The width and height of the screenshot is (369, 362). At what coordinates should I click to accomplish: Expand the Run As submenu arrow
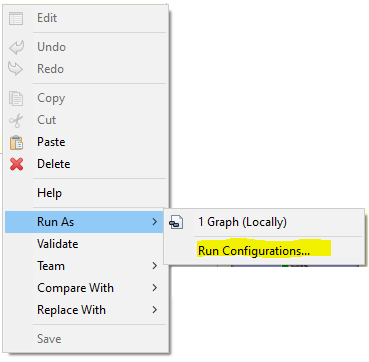(154, 222)
